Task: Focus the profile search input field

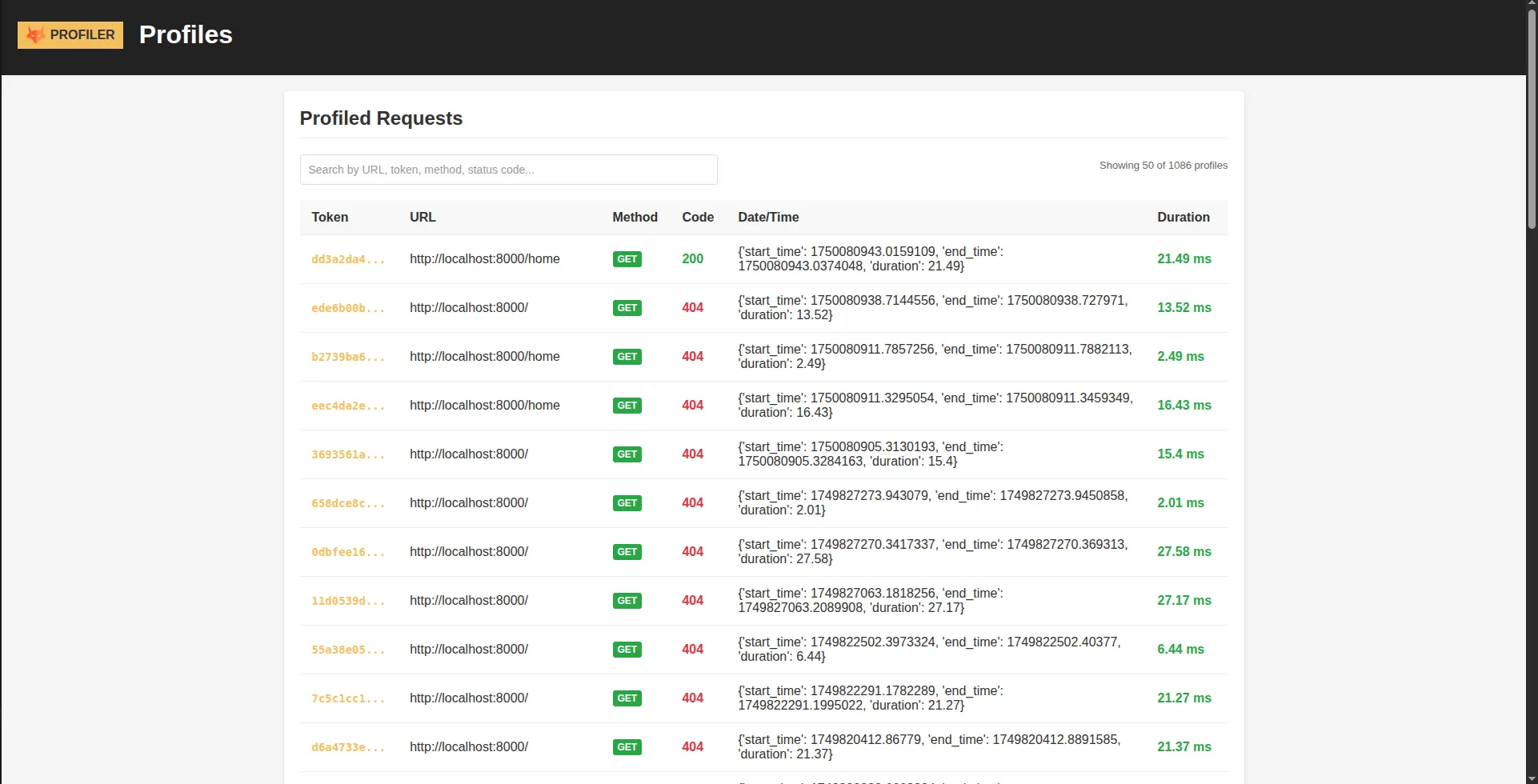Action: pos(508,170)
